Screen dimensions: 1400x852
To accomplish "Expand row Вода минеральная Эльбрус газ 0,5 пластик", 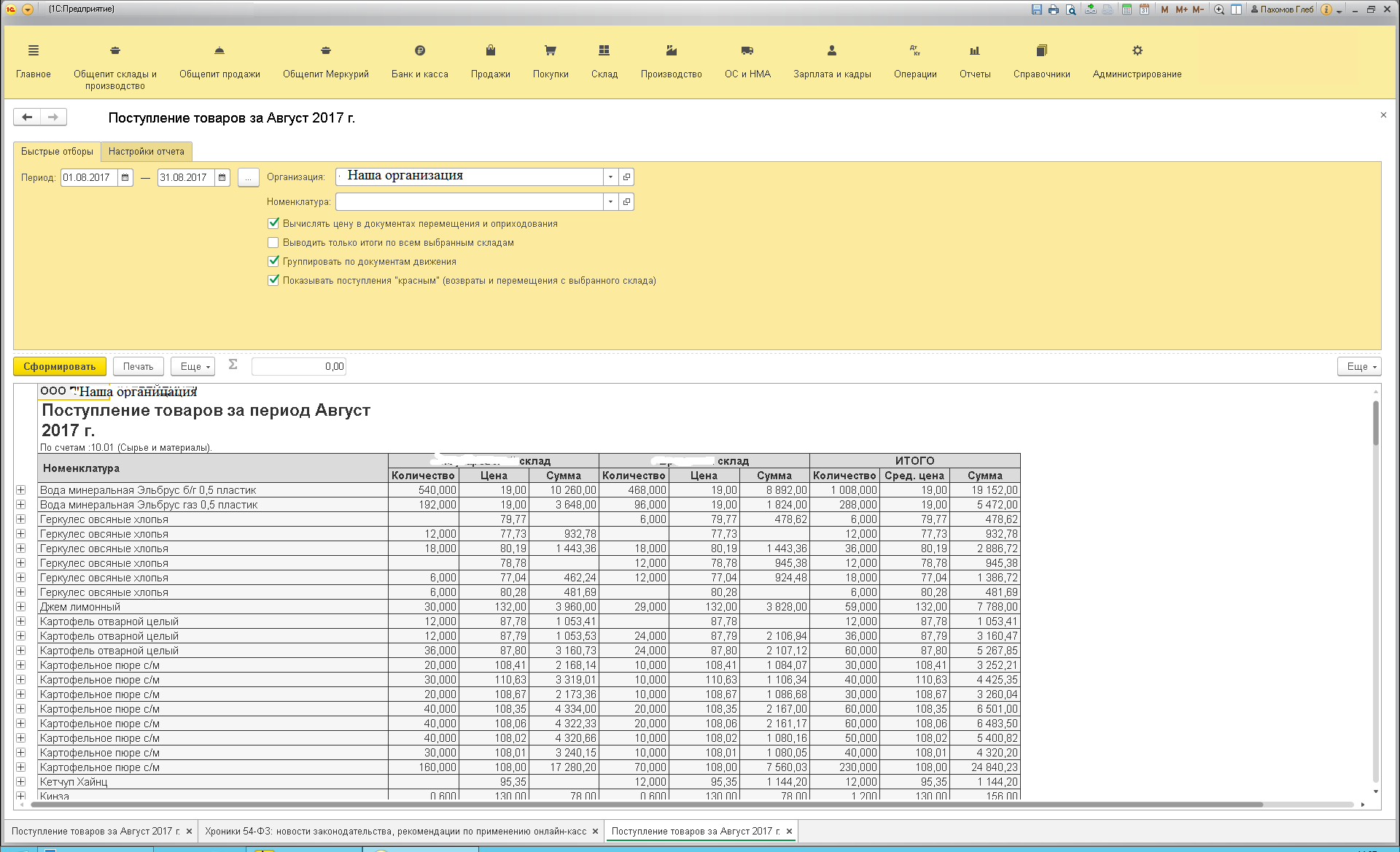I will [21, 505].
